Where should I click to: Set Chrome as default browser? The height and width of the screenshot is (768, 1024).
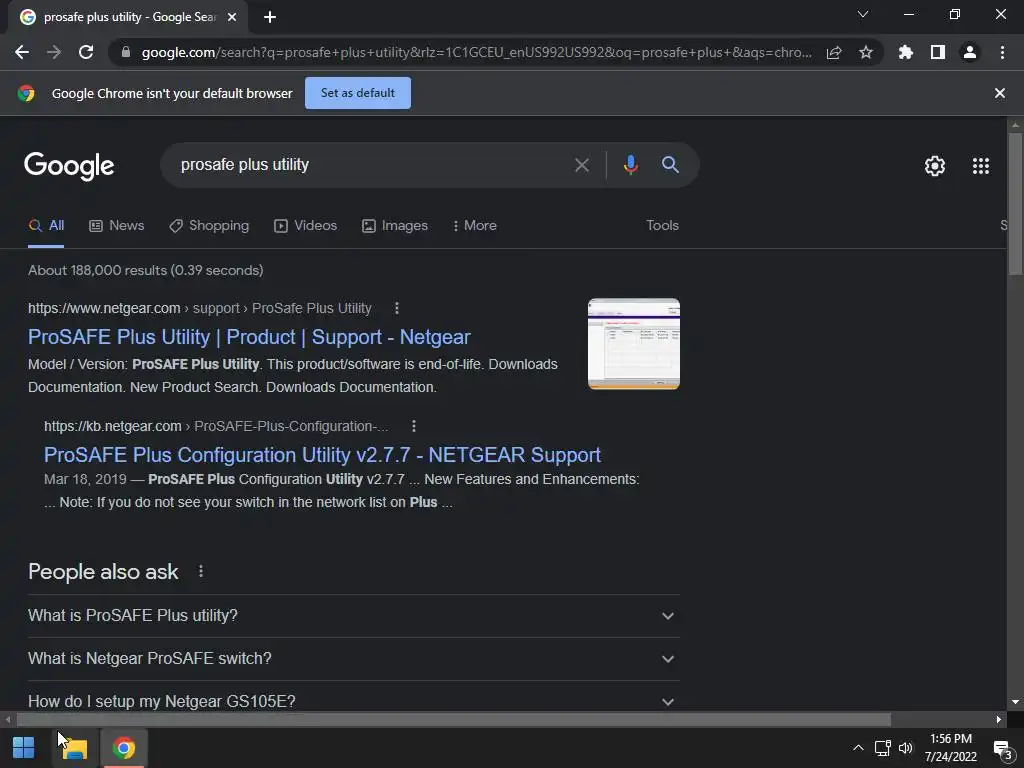[358, 93]
